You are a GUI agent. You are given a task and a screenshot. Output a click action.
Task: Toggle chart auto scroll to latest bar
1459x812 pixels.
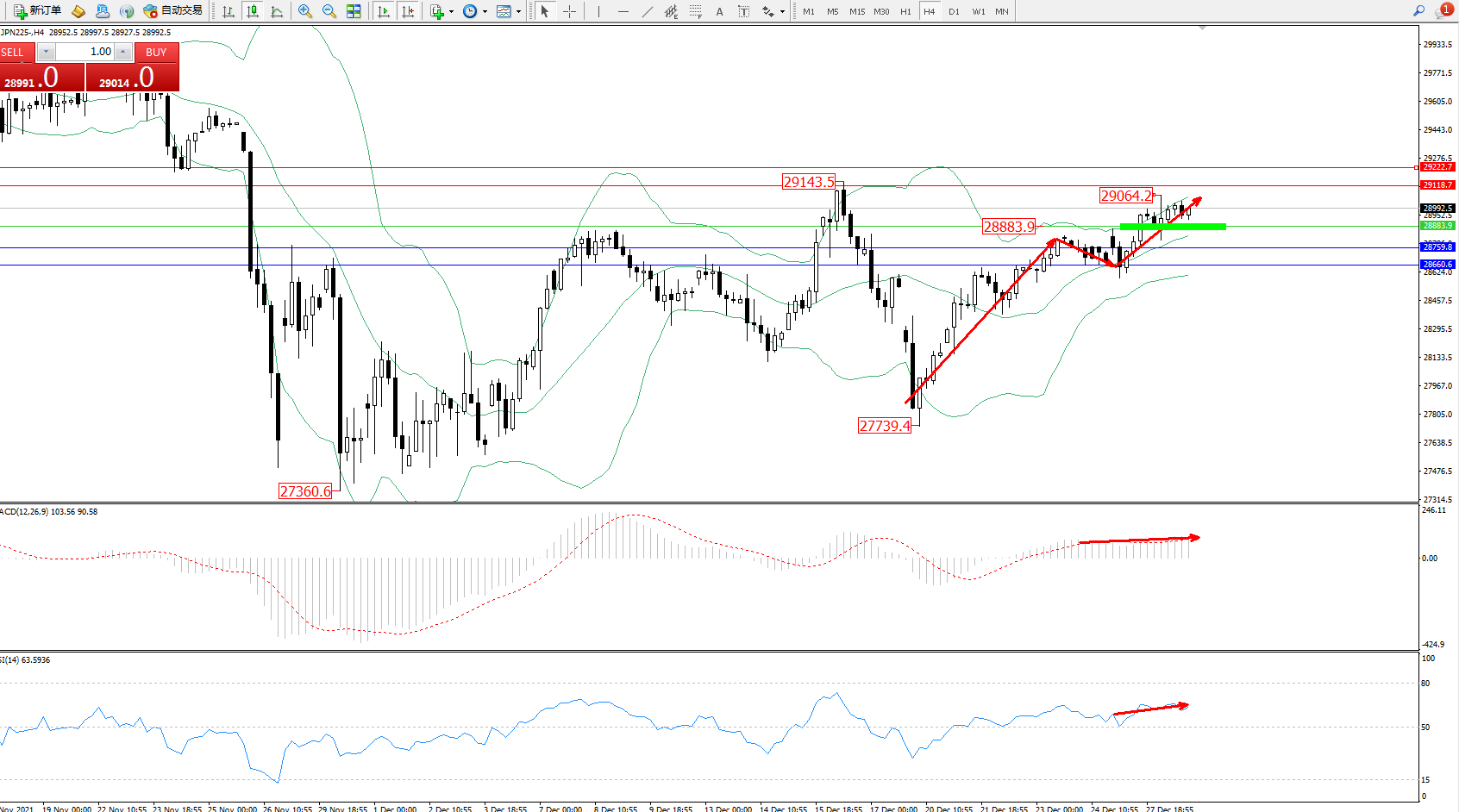tap(385, 11)
